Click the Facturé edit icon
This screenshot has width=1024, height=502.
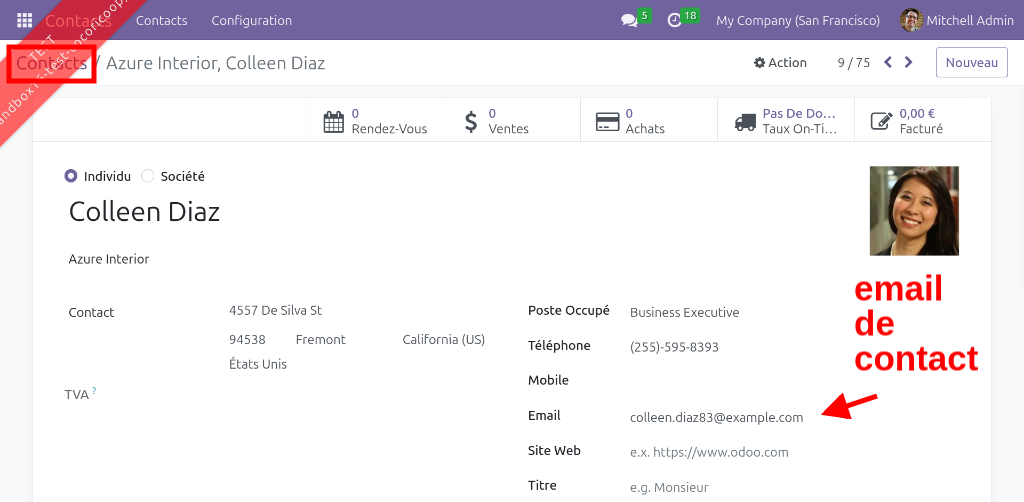(881, 122)
